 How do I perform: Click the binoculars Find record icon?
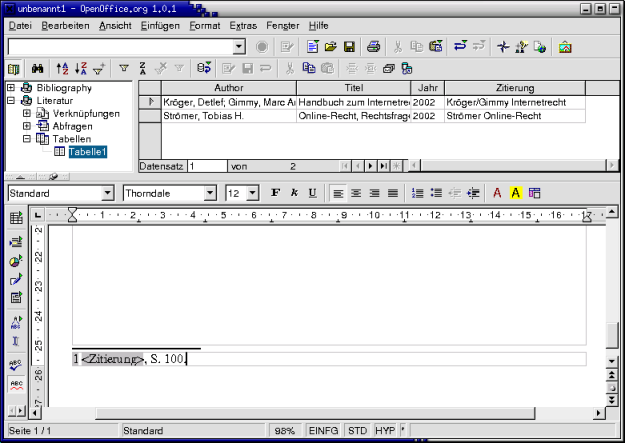36,69
